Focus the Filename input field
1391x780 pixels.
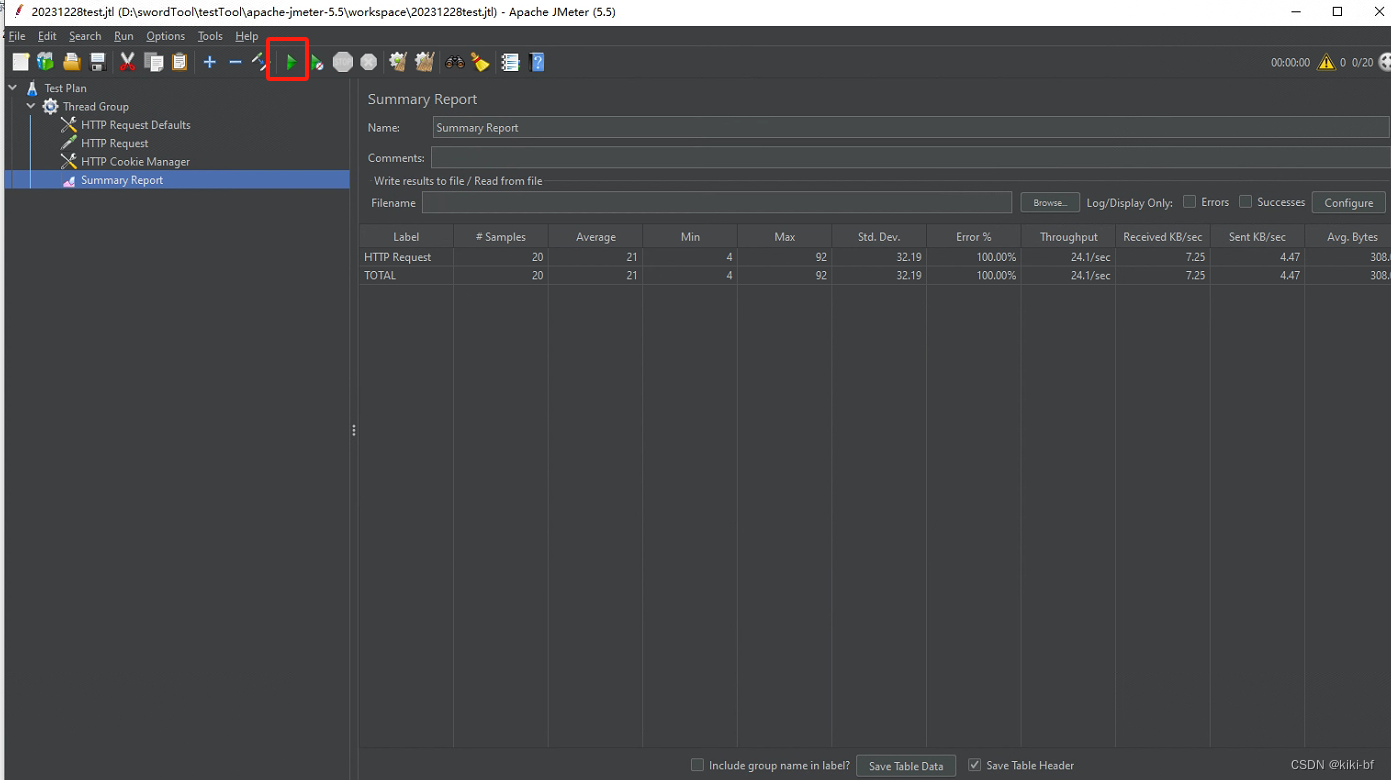coord(717,202)
